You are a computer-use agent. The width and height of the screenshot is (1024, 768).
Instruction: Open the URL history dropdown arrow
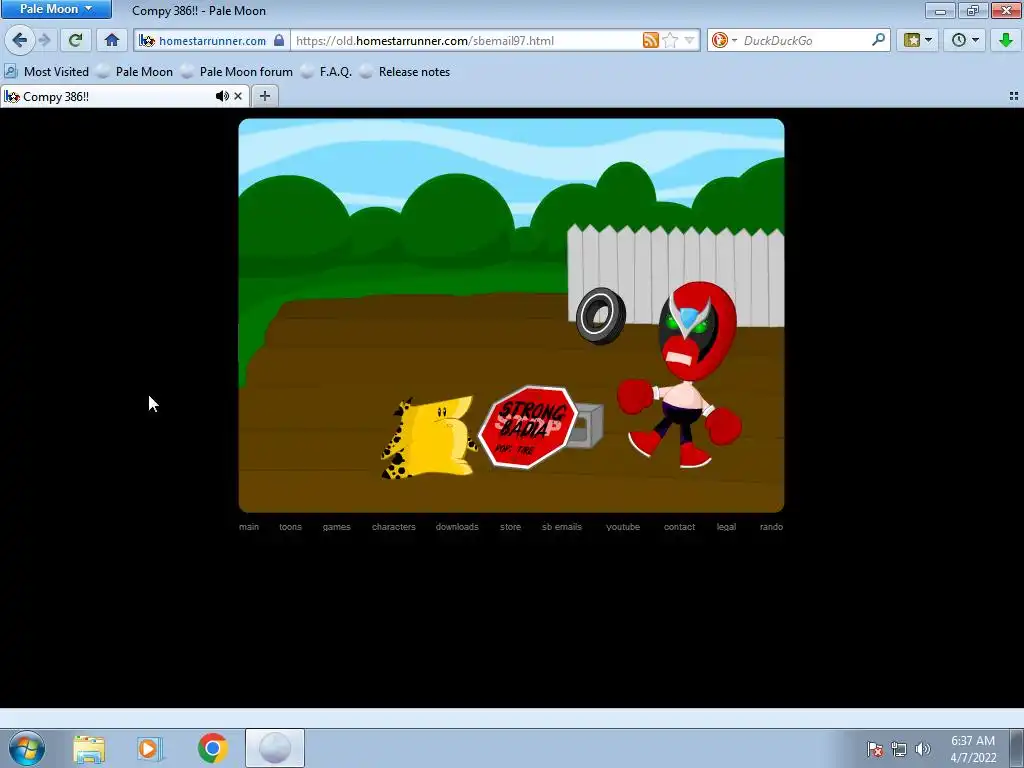coord(689,40)
